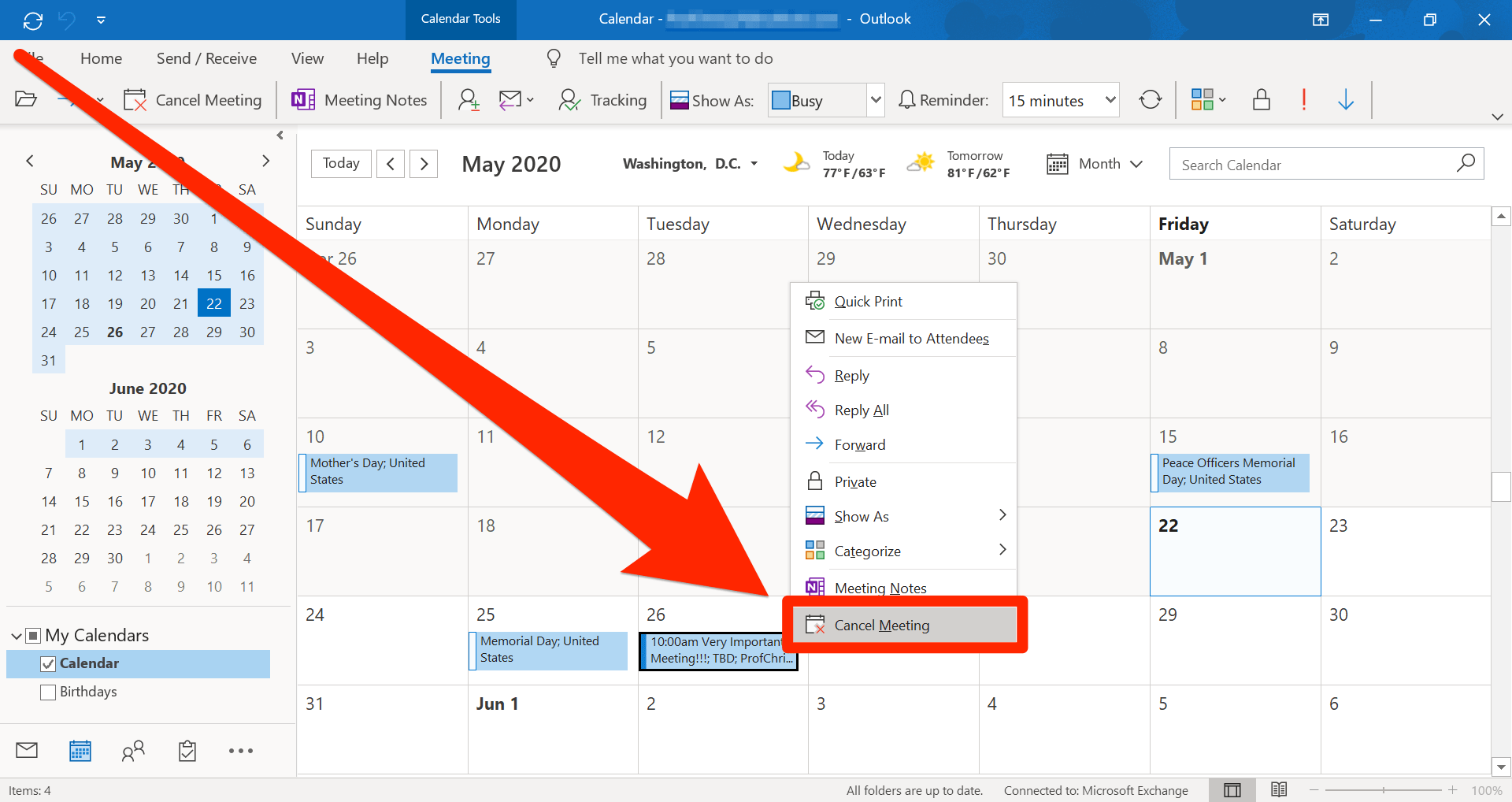Click the zoom slider in status bar
1512x802 pixels.
click(x=1384, y=790)
